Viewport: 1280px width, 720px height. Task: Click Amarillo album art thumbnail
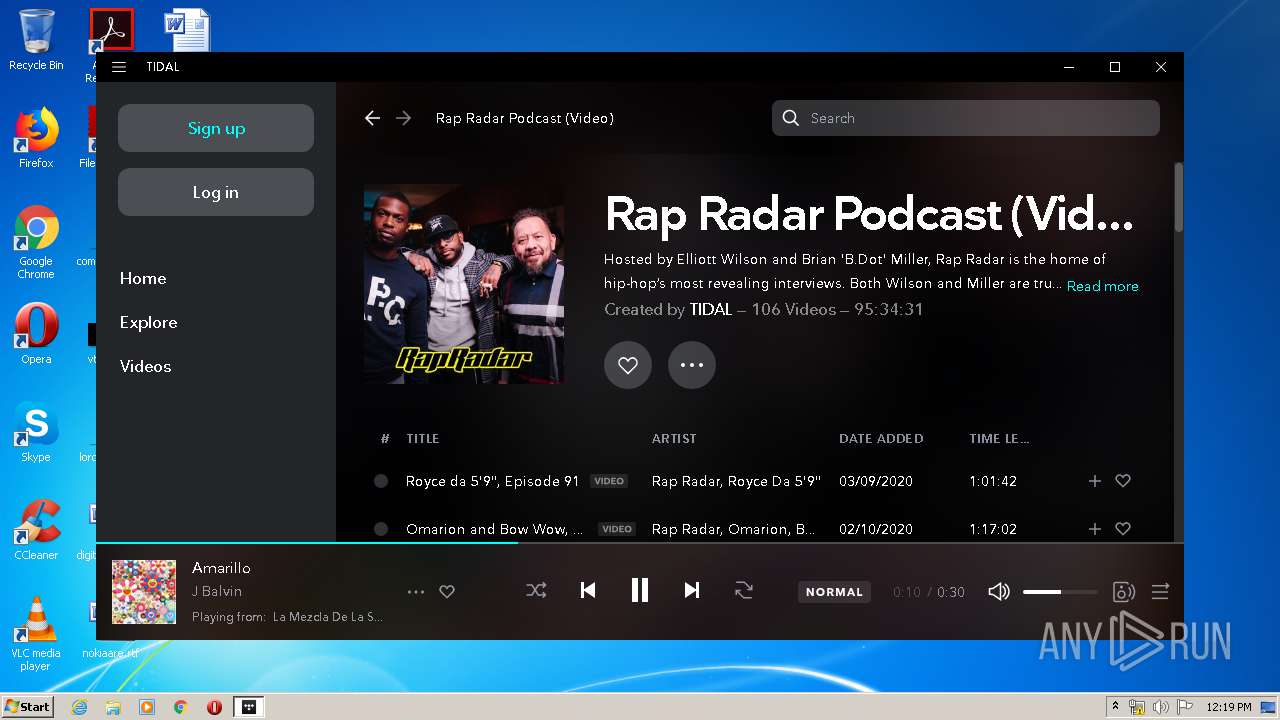(x=144, y=592)
